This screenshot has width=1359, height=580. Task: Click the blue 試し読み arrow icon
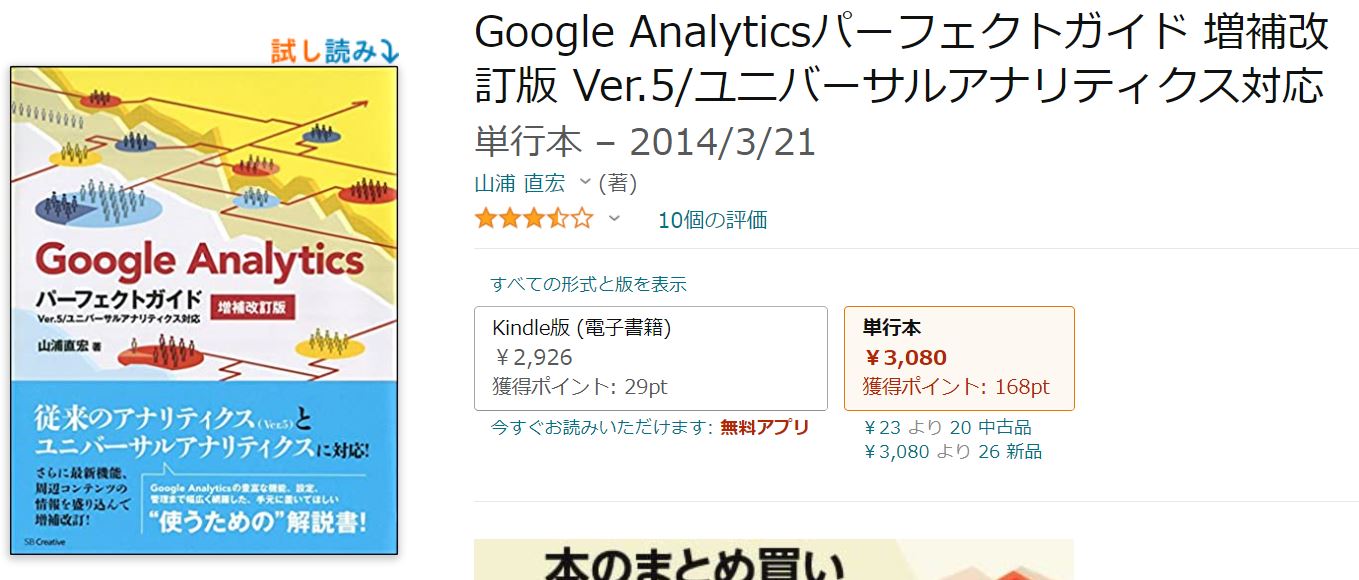pos(390,50)
